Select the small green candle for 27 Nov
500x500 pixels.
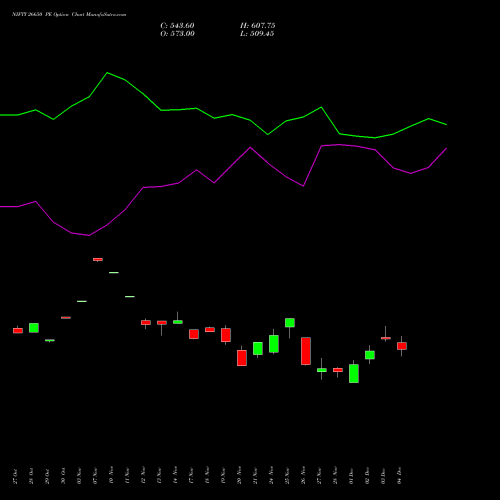pos(322,370)
